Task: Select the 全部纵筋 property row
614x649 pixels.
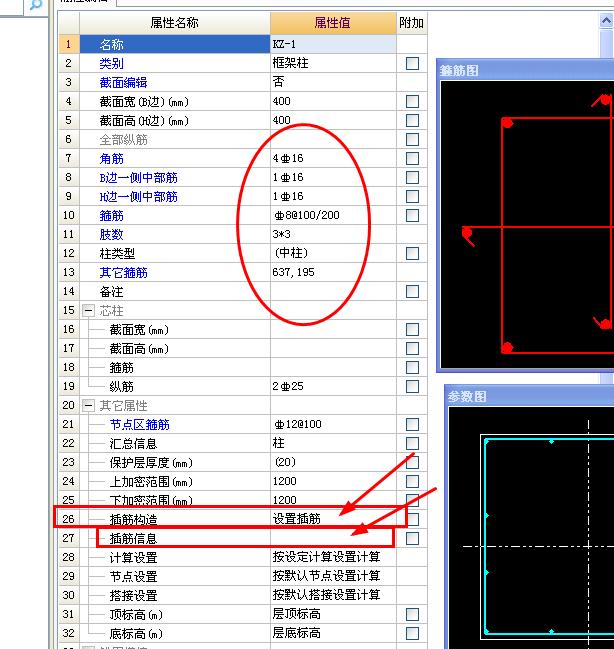Action: tap(243, 139)
